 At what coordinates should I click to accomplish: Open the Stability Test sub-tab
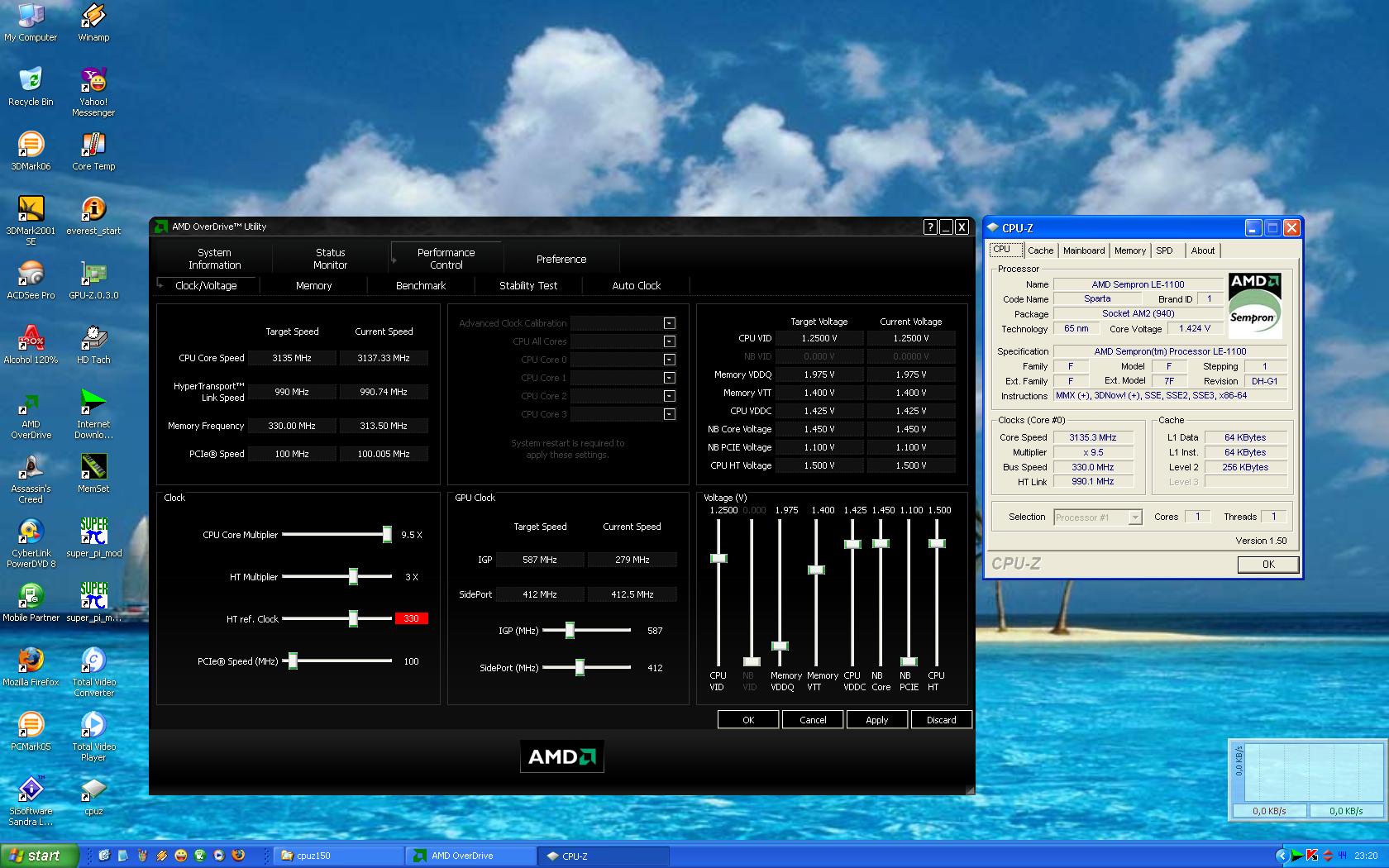528,285
